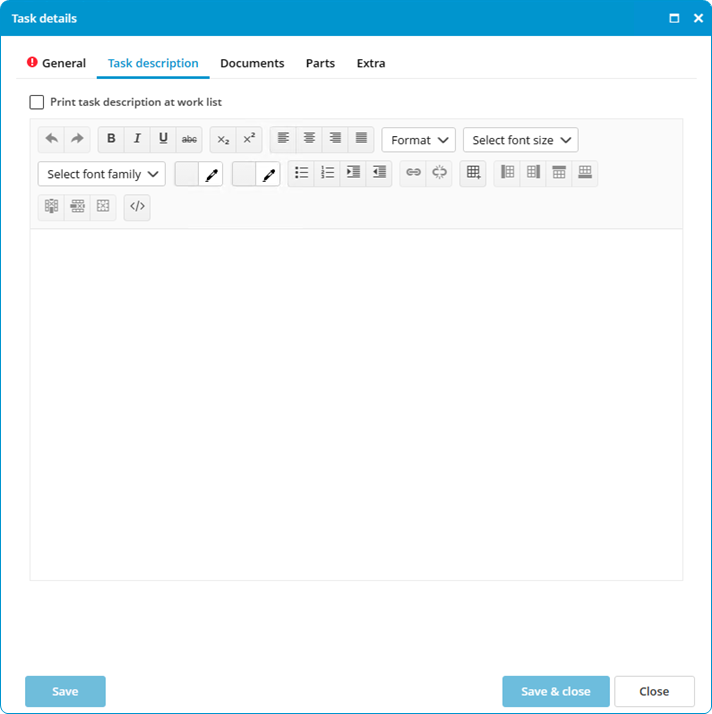Open the Select font size dropdown
Image resolution: width=712 pixels, height=714 pixels.
(520, 140)
